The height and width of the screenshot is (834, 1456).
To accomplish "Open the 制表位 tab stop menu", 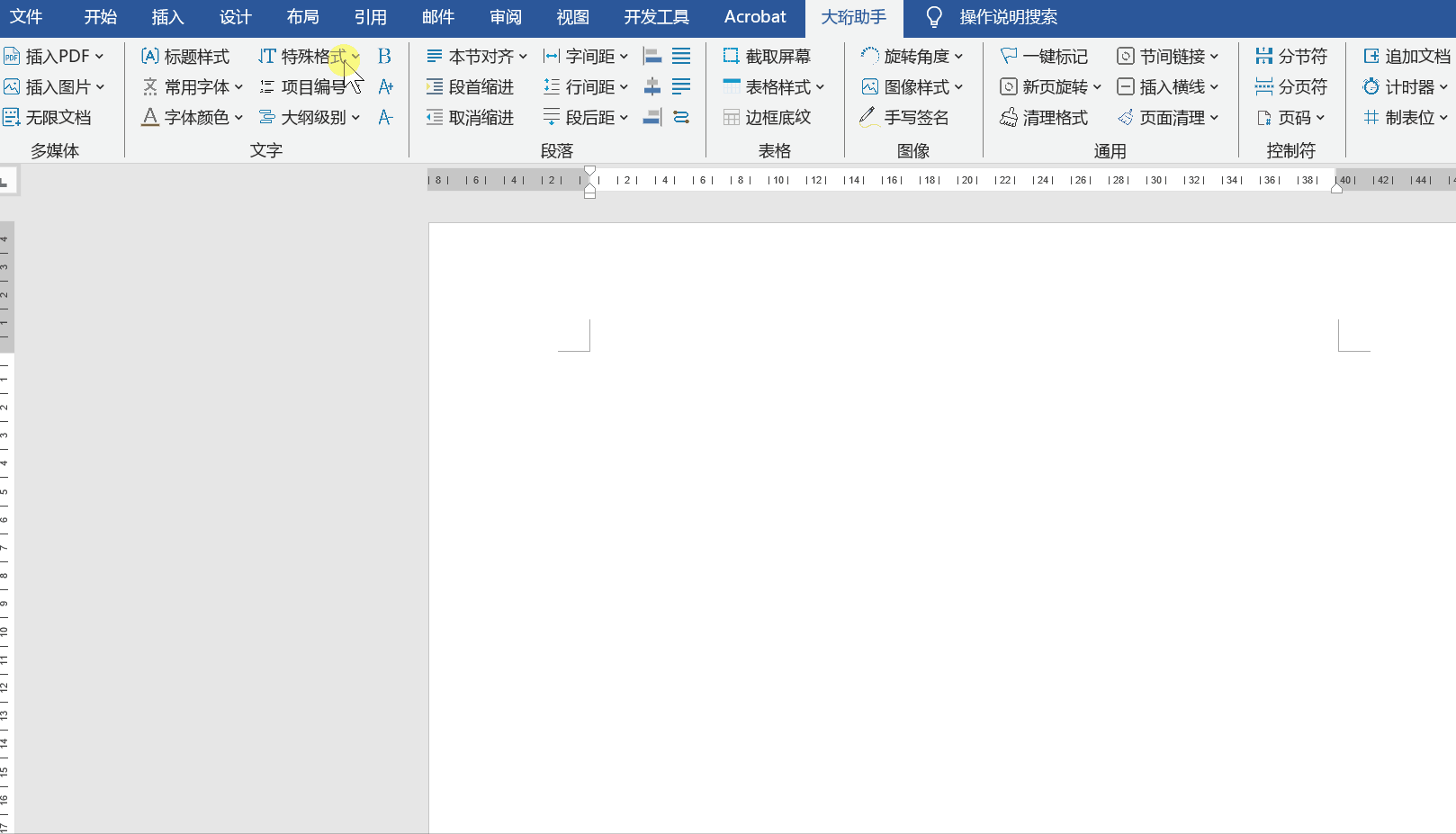I will tap(1406, 118).
